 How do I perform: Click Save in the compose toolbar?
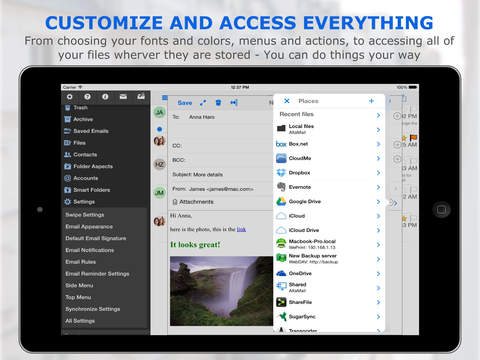pos(185,103)
